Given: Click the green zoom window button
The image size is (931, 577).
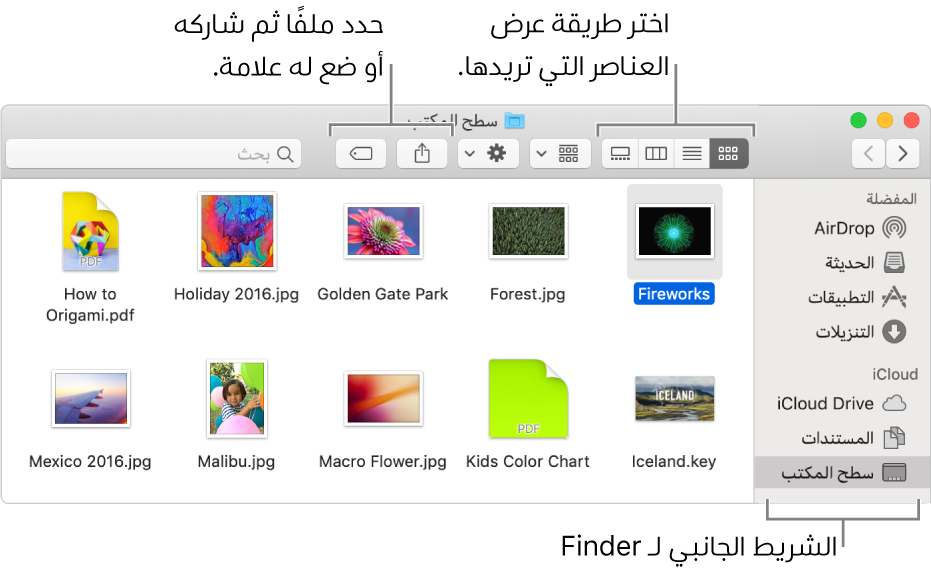Looking at the screenshot, I should tap(858, 121).
